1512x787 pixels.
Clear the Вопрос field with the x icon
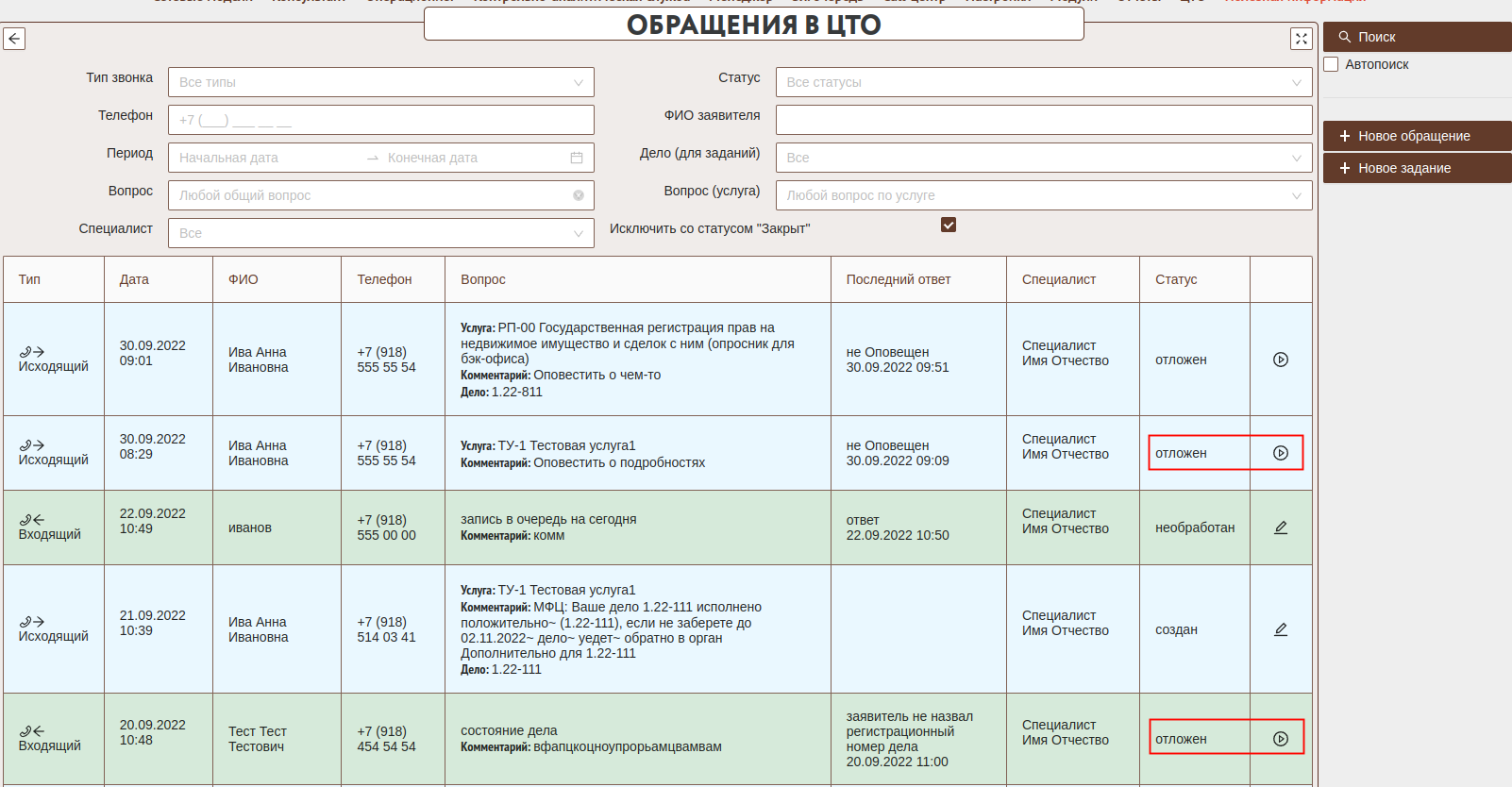coord(578,195)
